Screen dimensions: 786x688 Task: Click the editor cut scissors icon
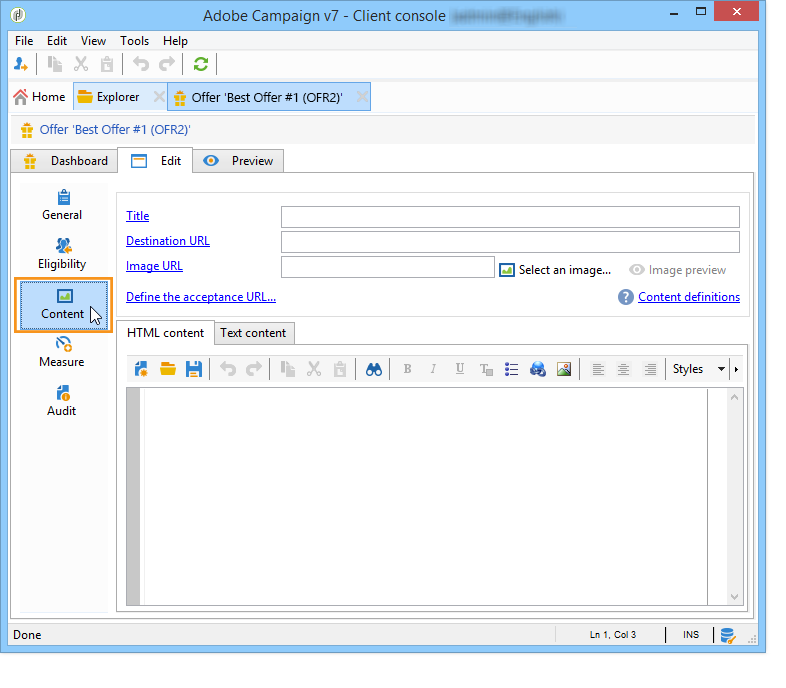point(314,369)
